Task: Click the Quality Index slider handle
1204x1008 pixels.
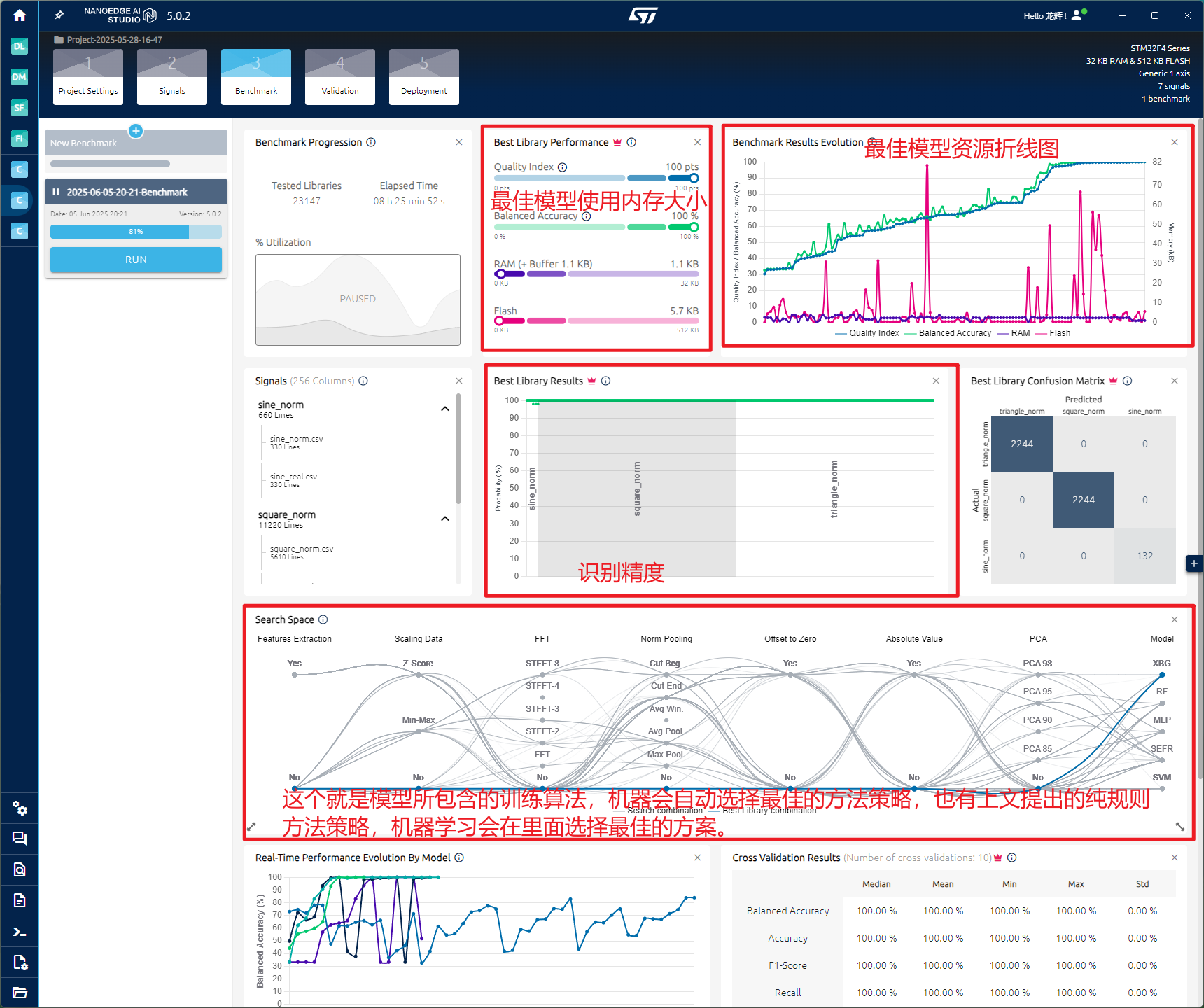Action: (x=694, y=178)
